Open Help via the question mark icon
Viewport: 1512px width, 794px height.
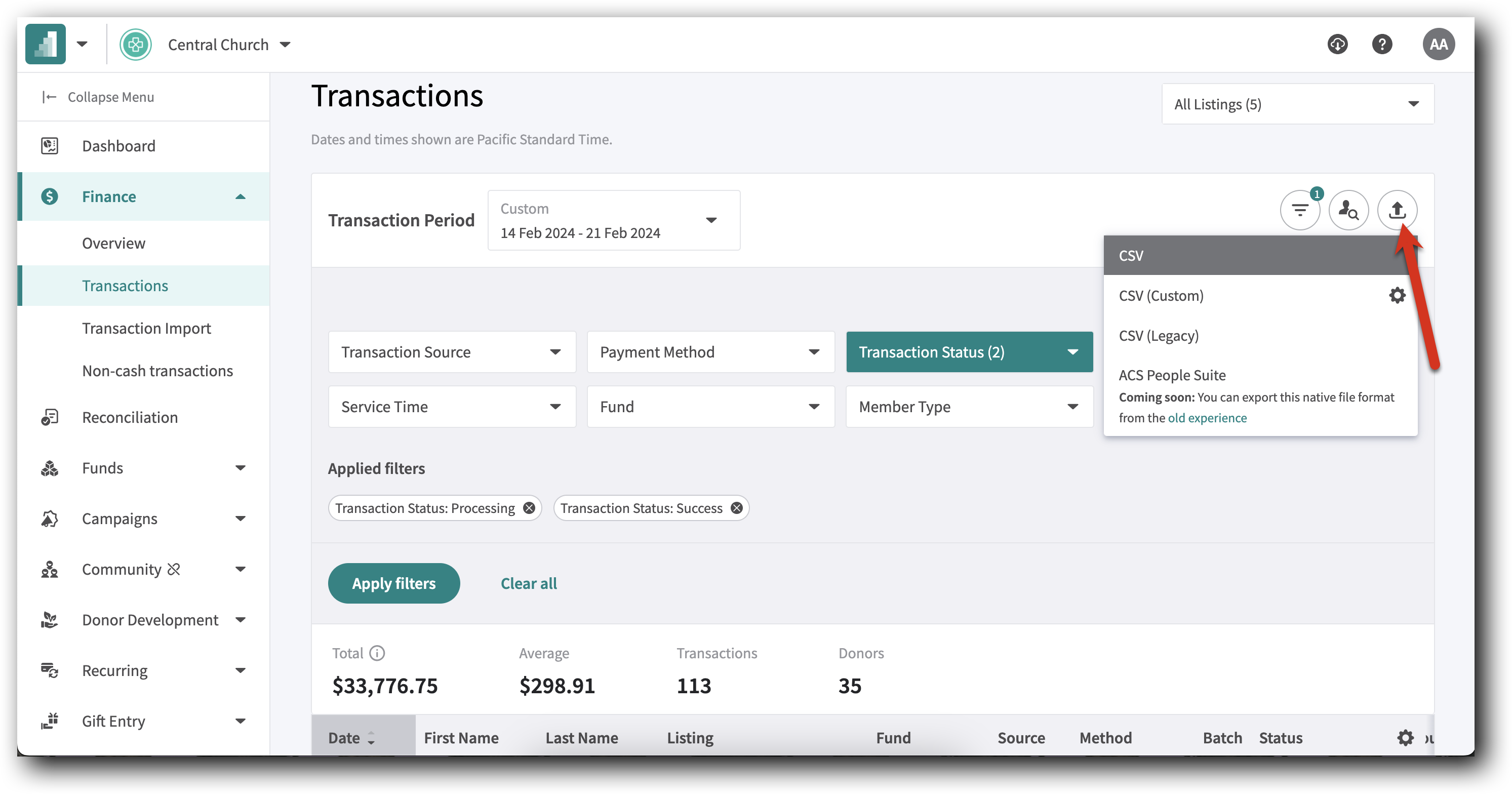click(x=1382, y=44)
